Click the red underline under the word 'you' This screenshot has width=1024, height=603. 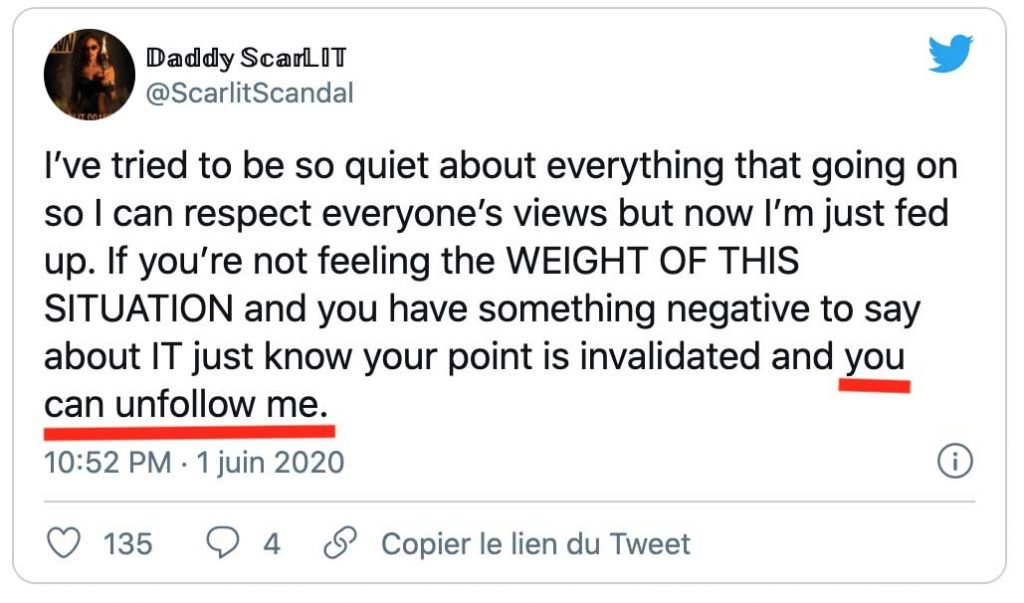[x=874, y=385]
